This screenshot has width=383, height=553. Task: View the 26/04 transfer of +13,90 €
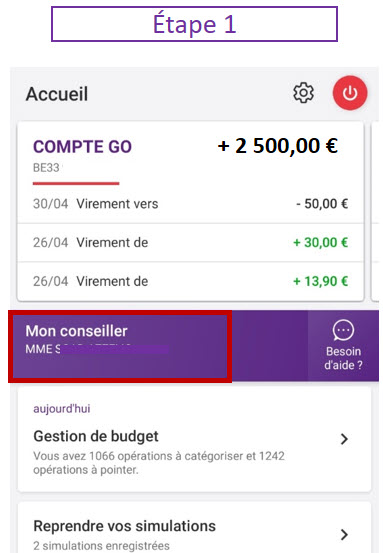(190, 281)
